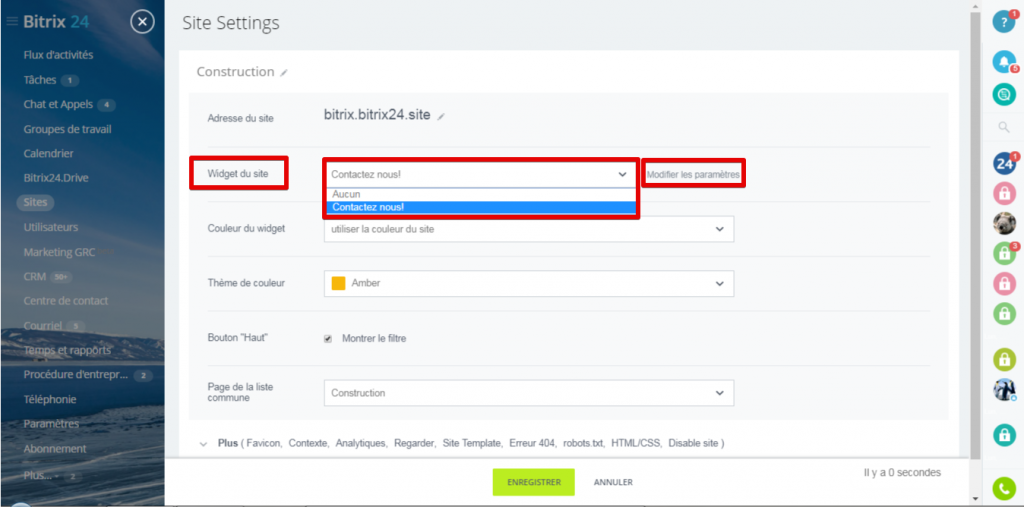Open Paramètres in left menu
Screen dimensions: 1024x507
[51, 424]
